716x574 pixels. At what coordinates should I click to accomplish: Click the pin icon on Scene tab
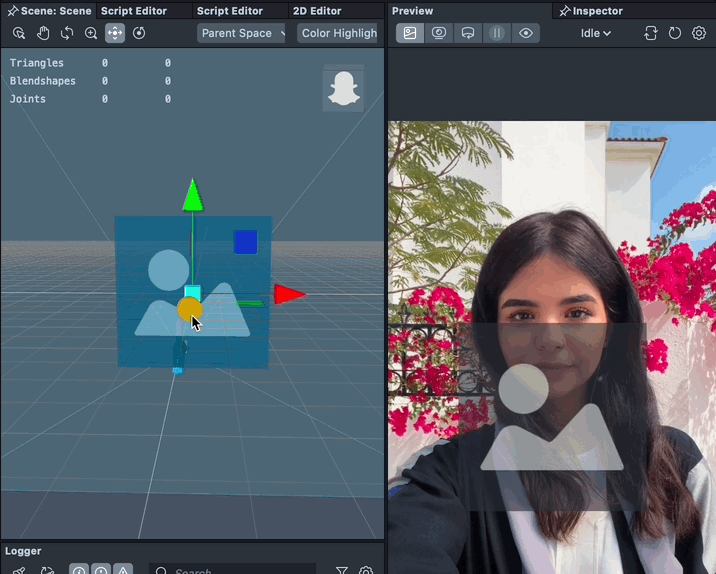coord(13,11)
